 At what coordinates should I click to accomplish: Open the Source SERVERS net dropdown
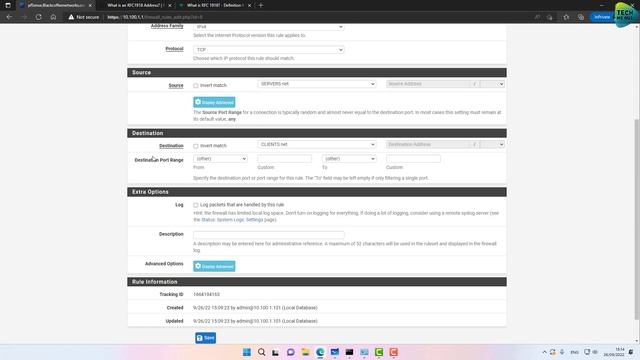pyautogui.click(x=317, y=84)
